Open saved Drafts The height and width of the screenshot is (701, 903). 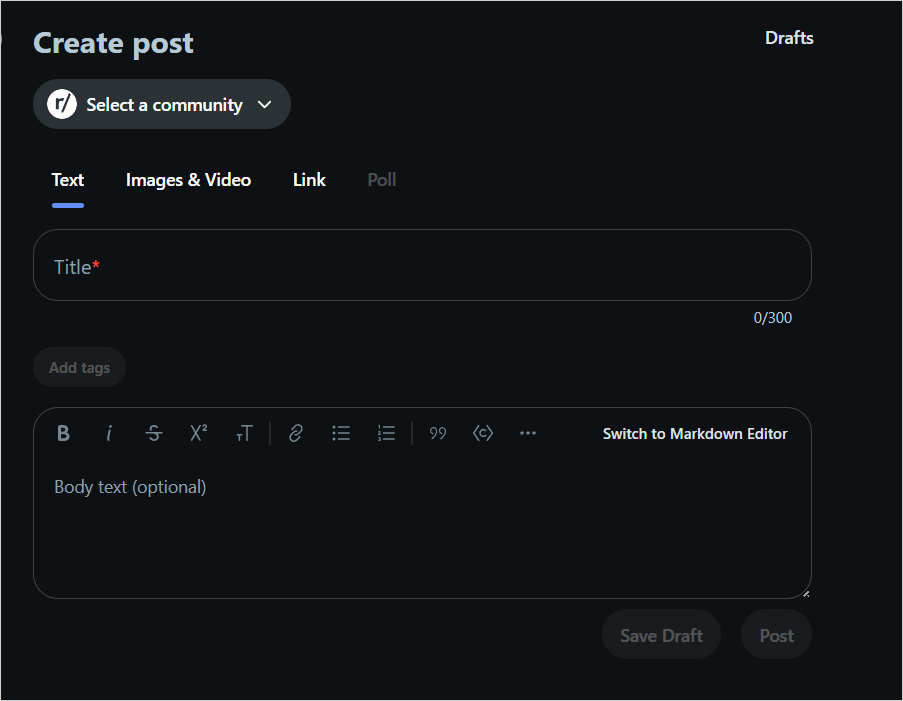(x=789, y=38)
